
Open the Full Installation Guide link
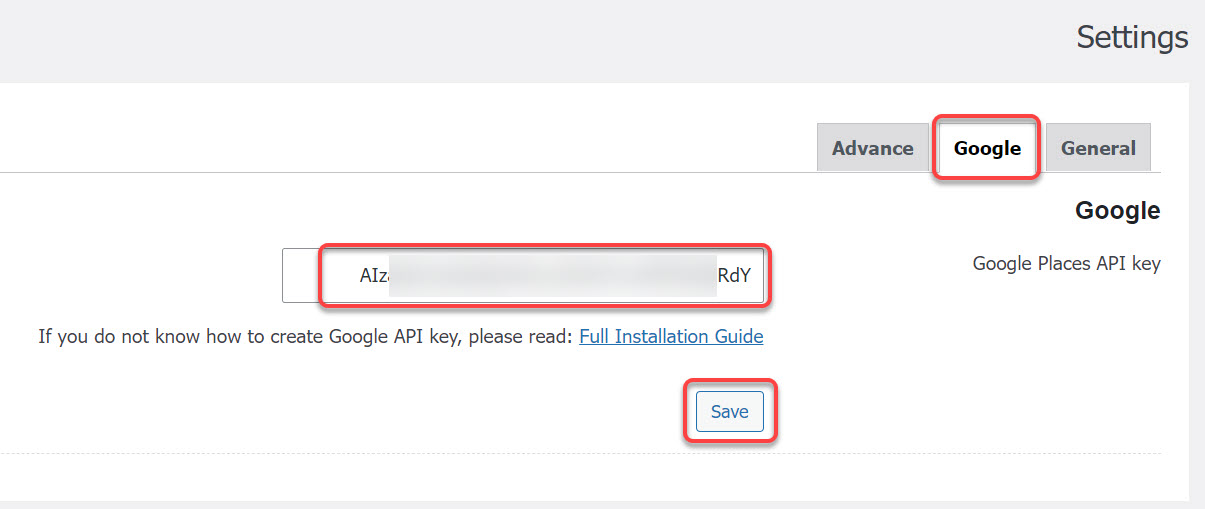[671, 336]
